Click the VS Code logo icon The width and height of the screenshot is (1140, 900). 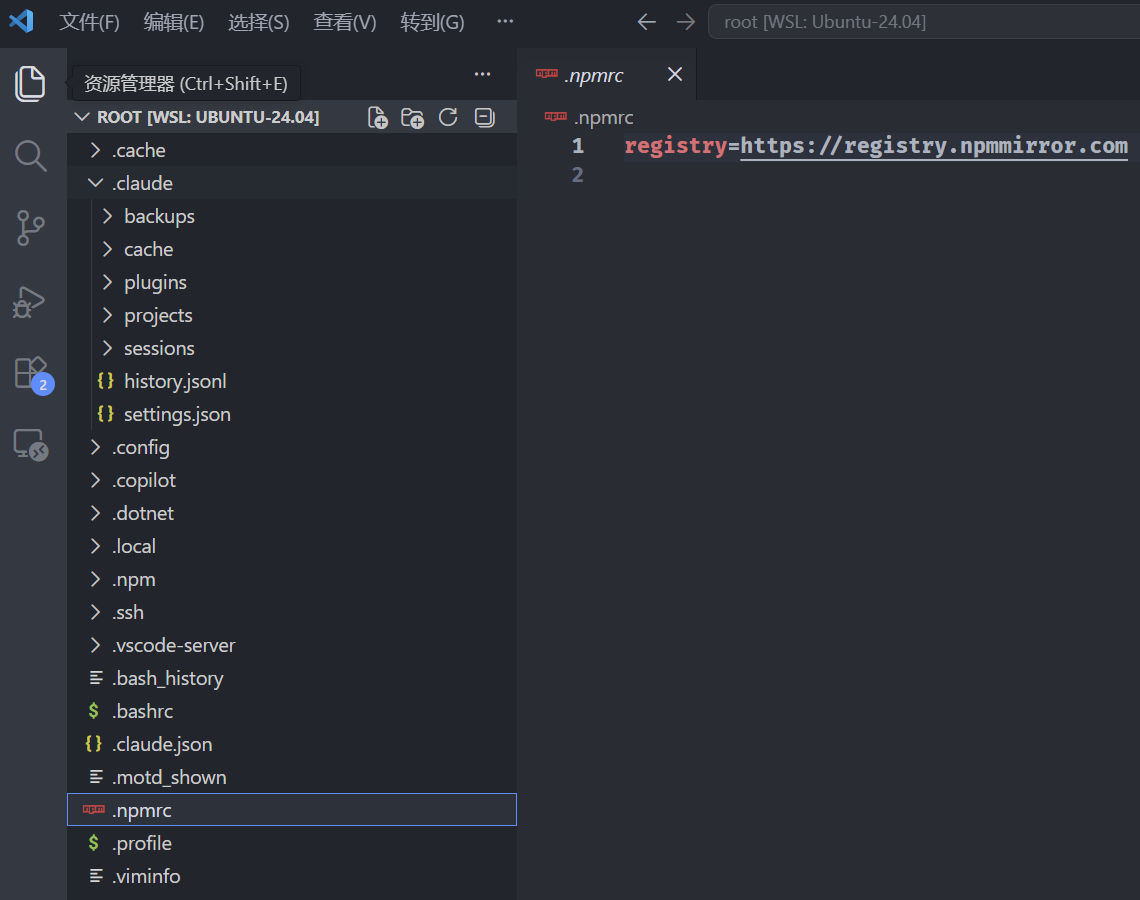pyautogui.click(x=21, y=21)
